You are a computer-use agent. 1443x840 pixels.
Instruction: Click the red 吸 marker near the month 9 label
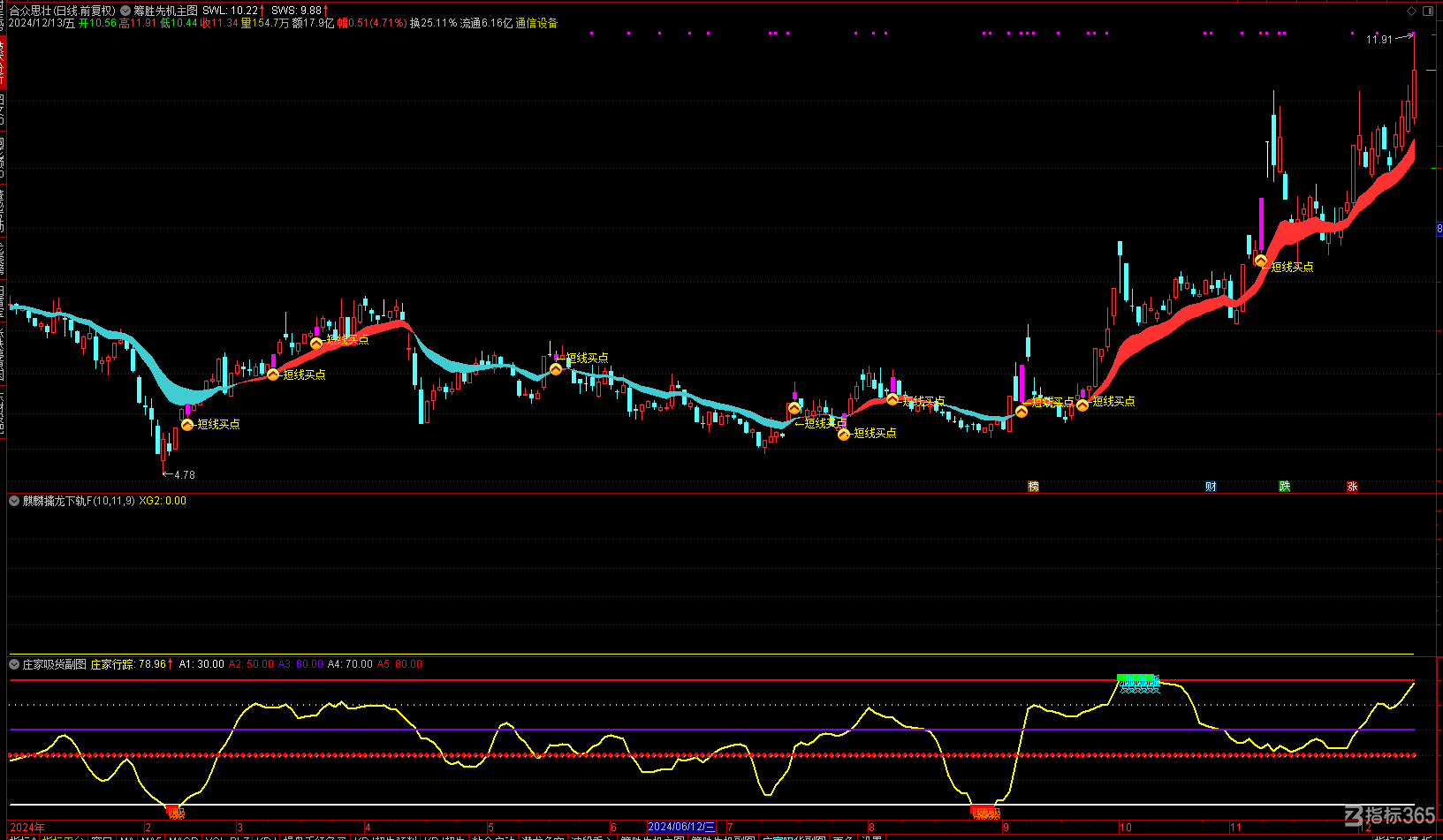[985, 813]
